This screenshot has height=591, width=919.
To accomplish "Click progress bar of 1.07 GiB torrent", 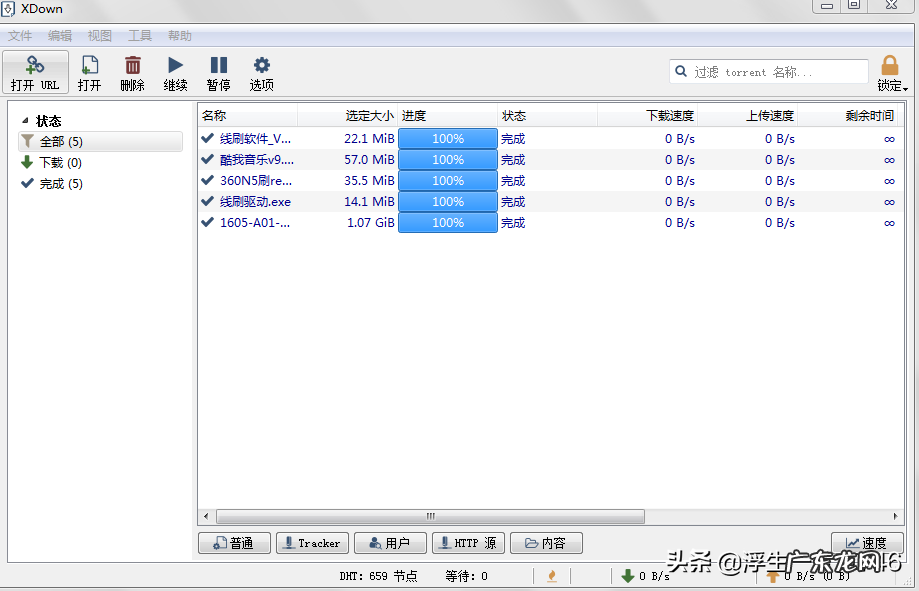I will click(x=448, y=223).
